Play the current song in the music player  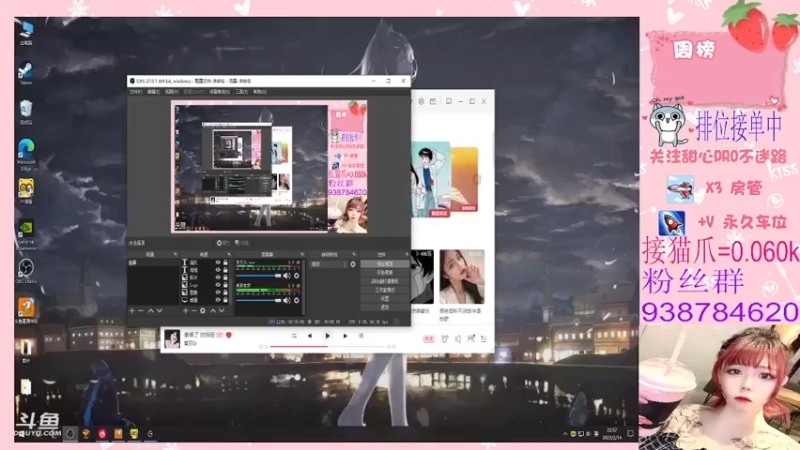click(x=328, y=336)
